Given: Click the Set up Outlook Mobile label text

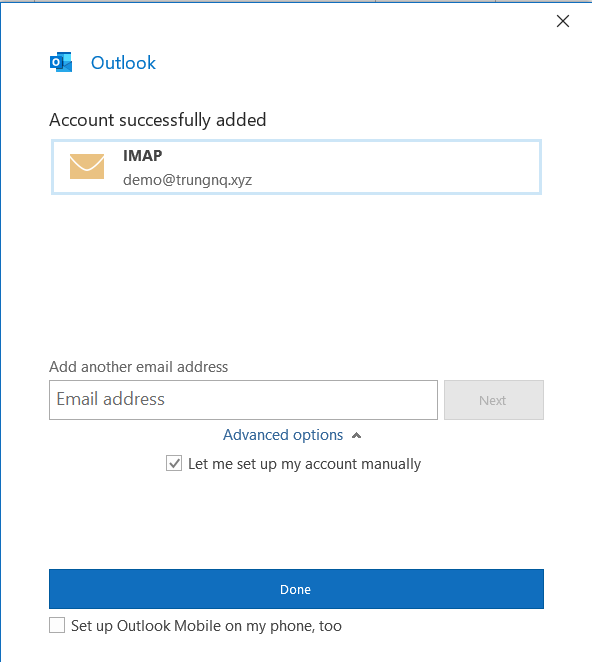Looking at the screenshot, I should pos(206,626).
